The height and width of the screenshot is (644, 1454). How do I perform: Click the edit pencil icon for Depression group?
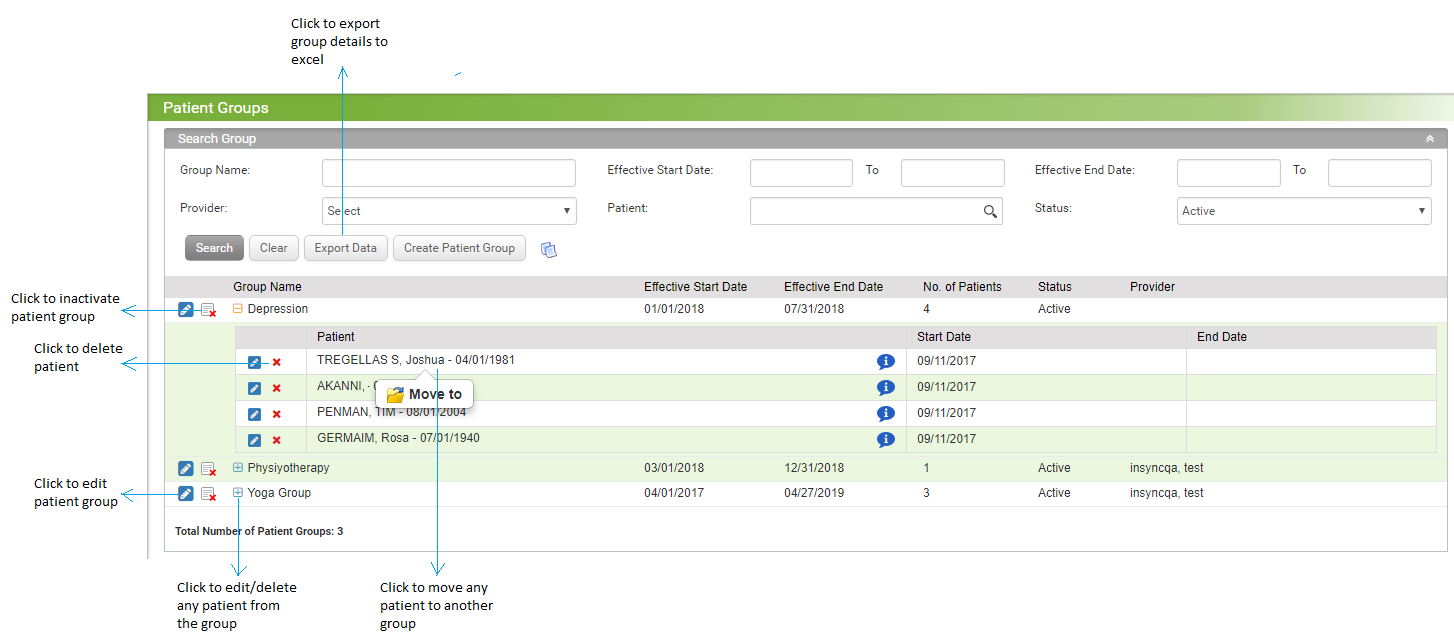pos(186,309)
